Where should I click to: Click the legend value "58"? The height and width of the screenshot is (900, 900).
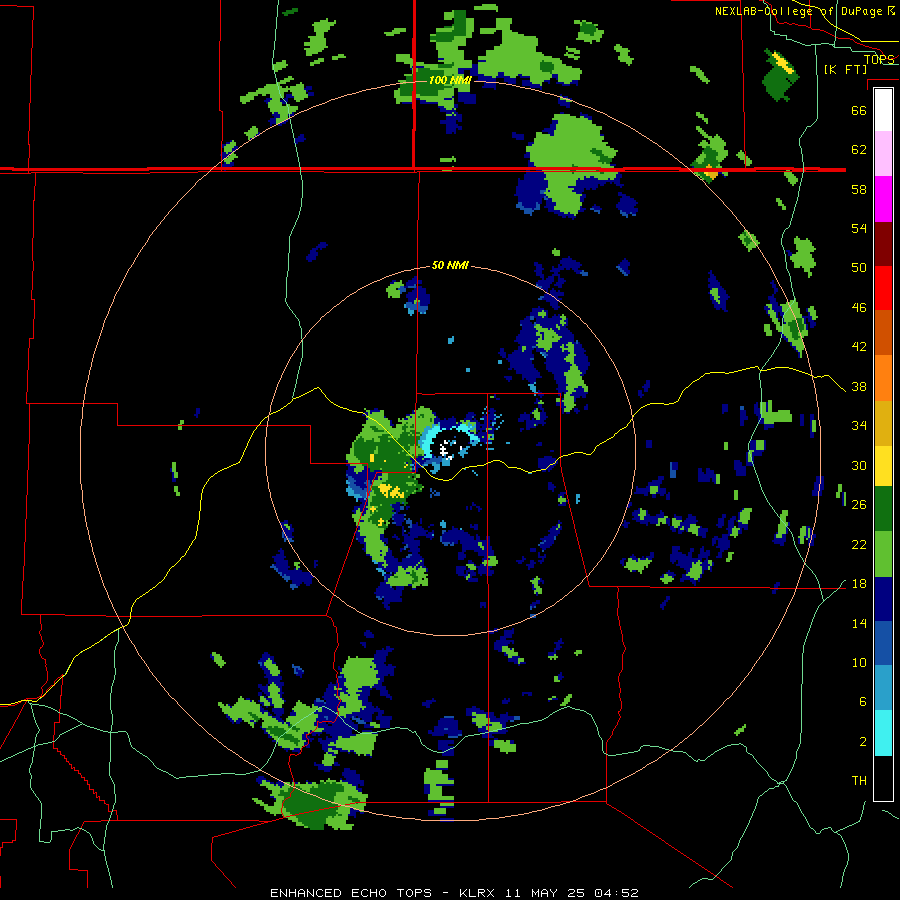(x=859, y=189)
